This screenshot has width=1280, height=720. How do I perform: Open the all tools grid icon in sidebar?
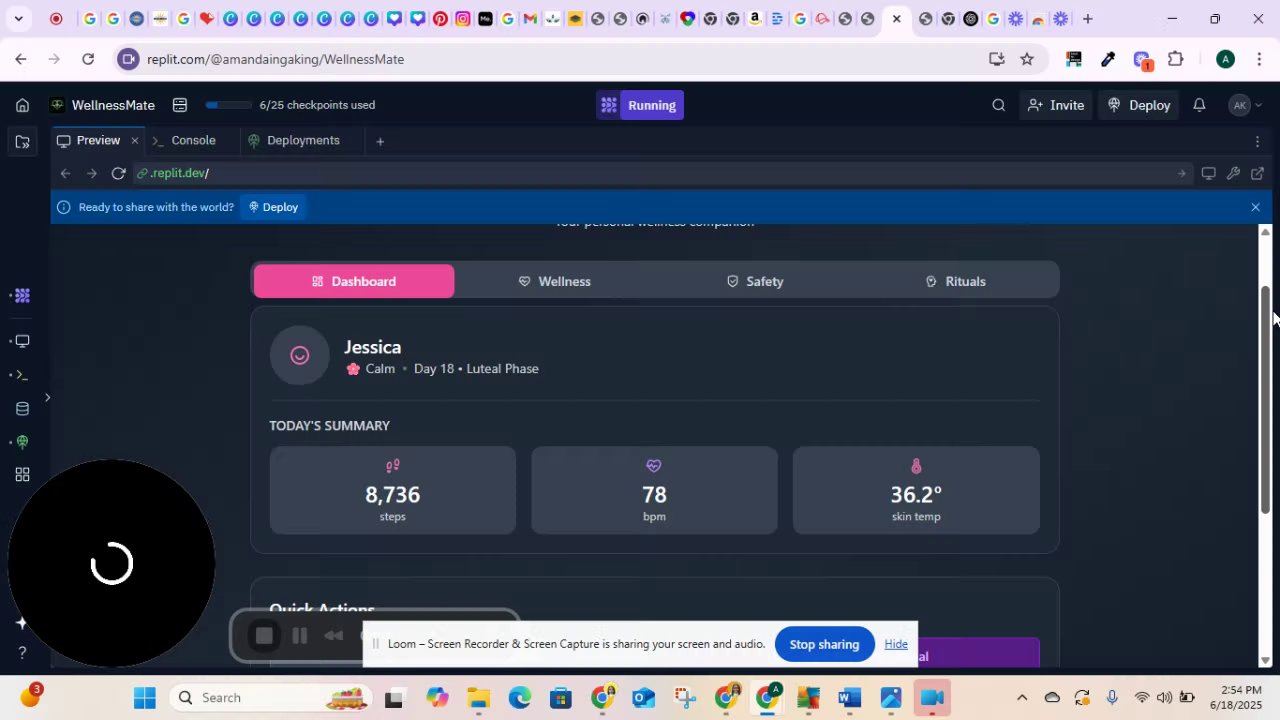(x=22, y=475)
